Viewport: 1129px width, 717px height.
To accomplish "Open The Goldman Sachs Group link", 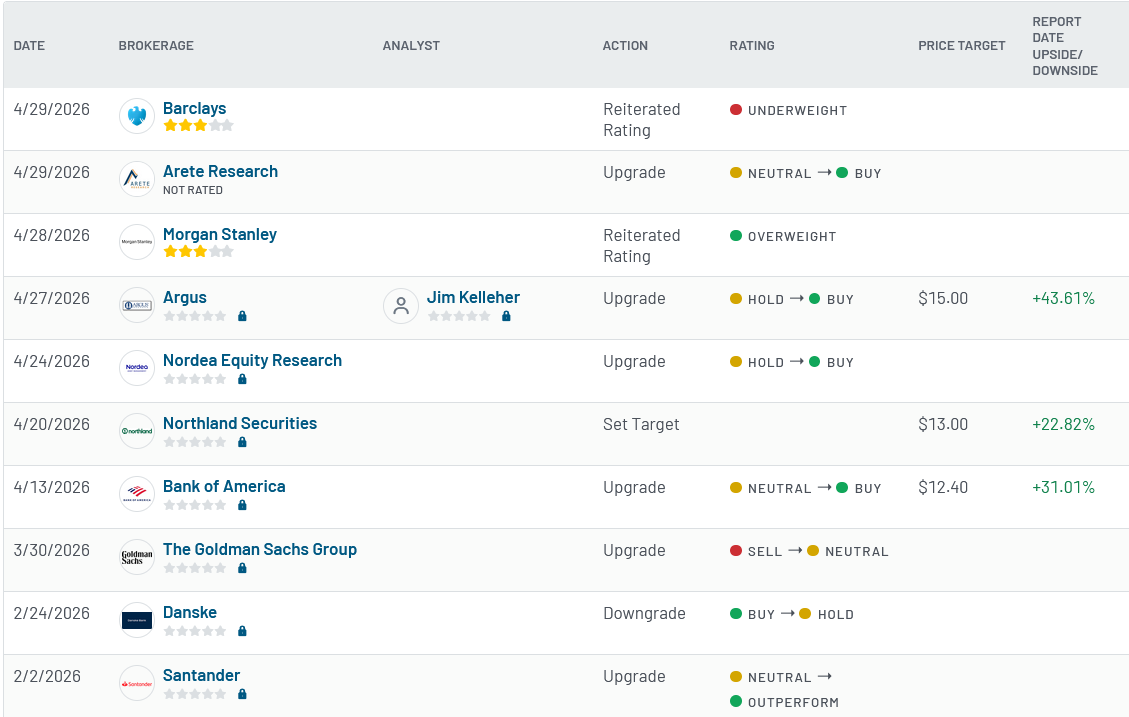I will [x=260, y=549].
